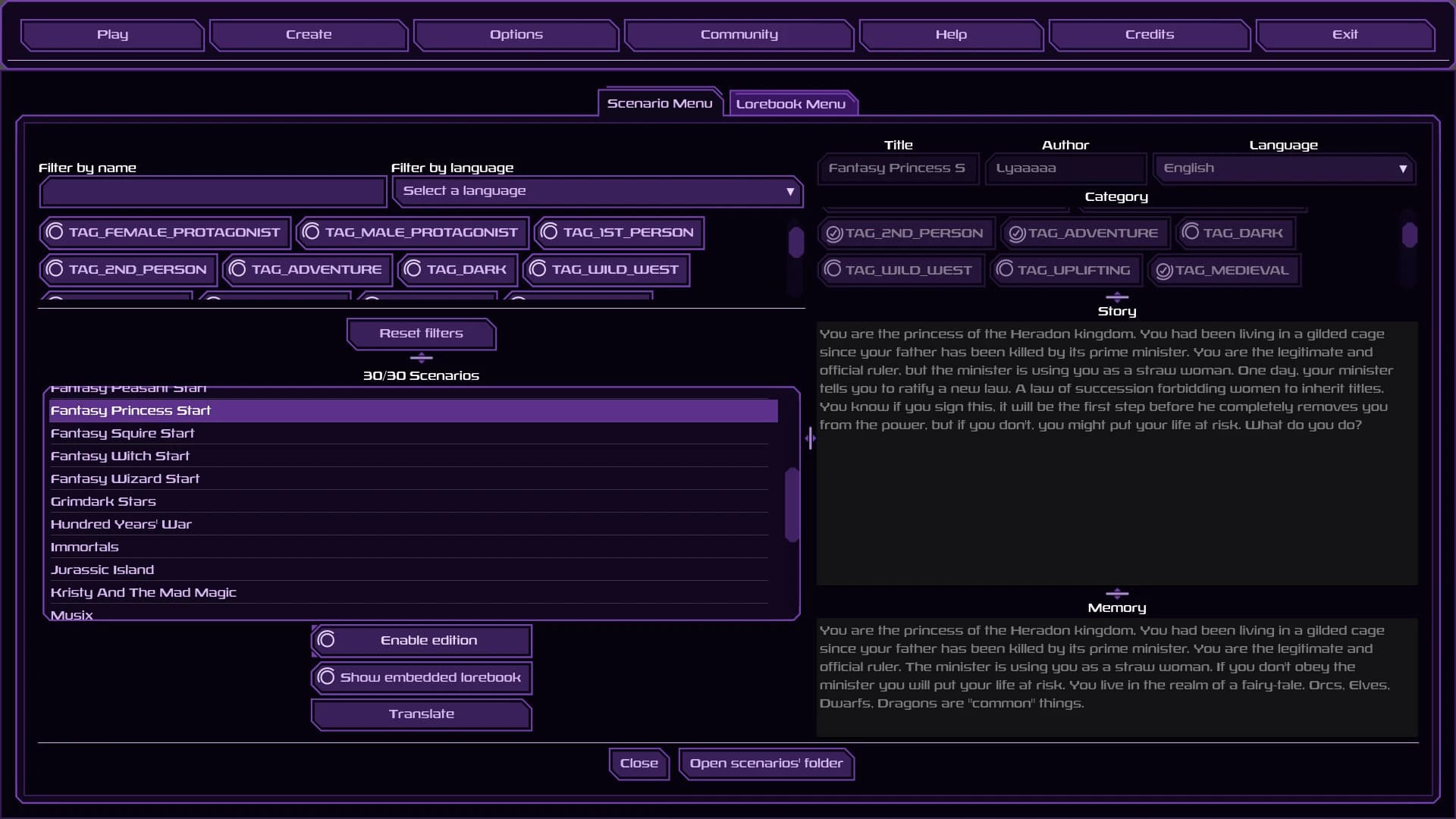Click the Translate button
Viewport: 1456px width, 819px height.
[x=421, y=714]
